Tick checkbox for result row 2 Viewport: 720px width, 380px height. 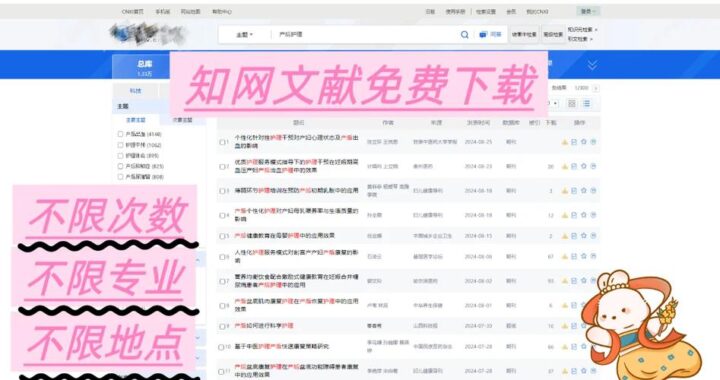pyautogui.click(x=222, y=167)
